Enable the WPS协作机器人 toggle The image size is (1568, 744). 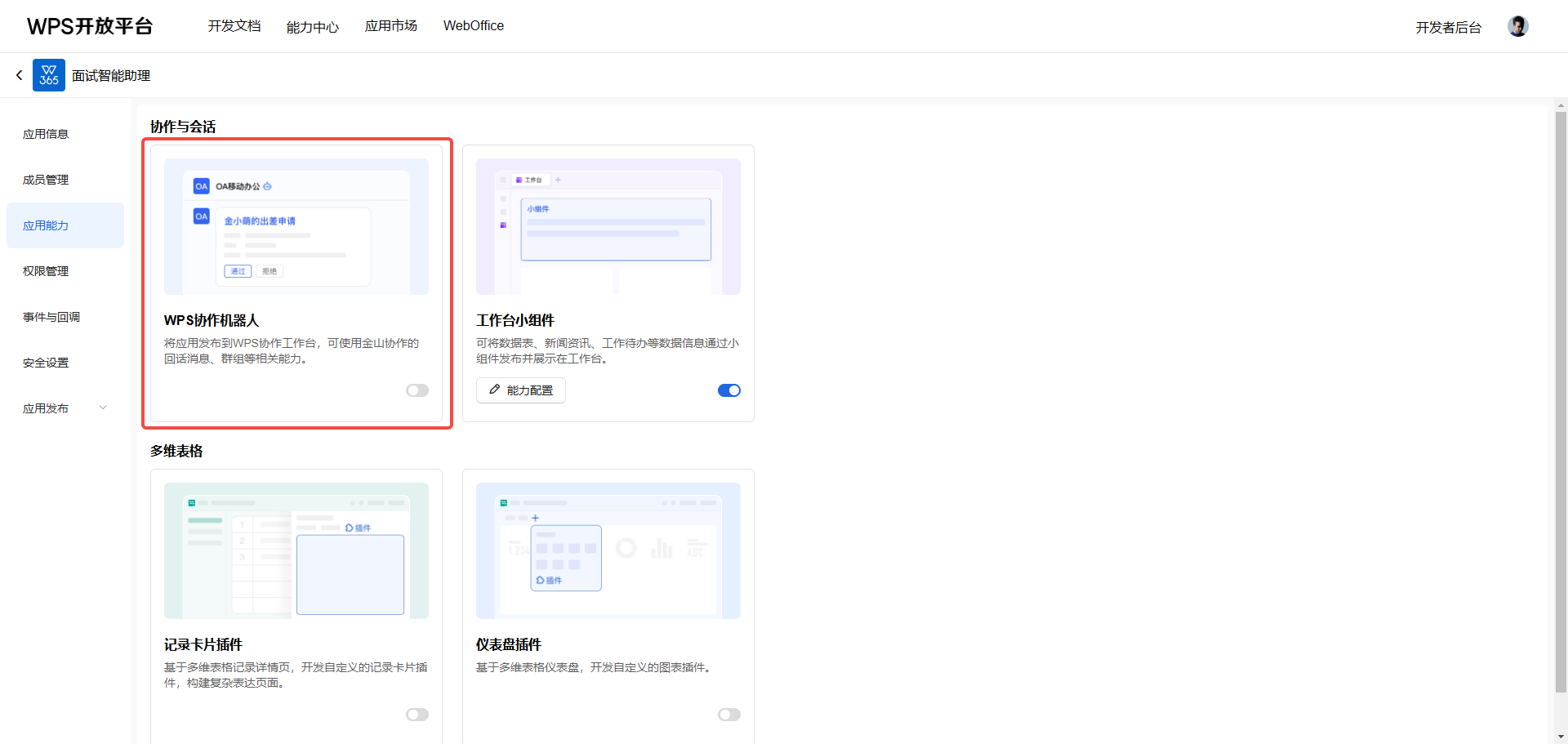tap(417, 390)
